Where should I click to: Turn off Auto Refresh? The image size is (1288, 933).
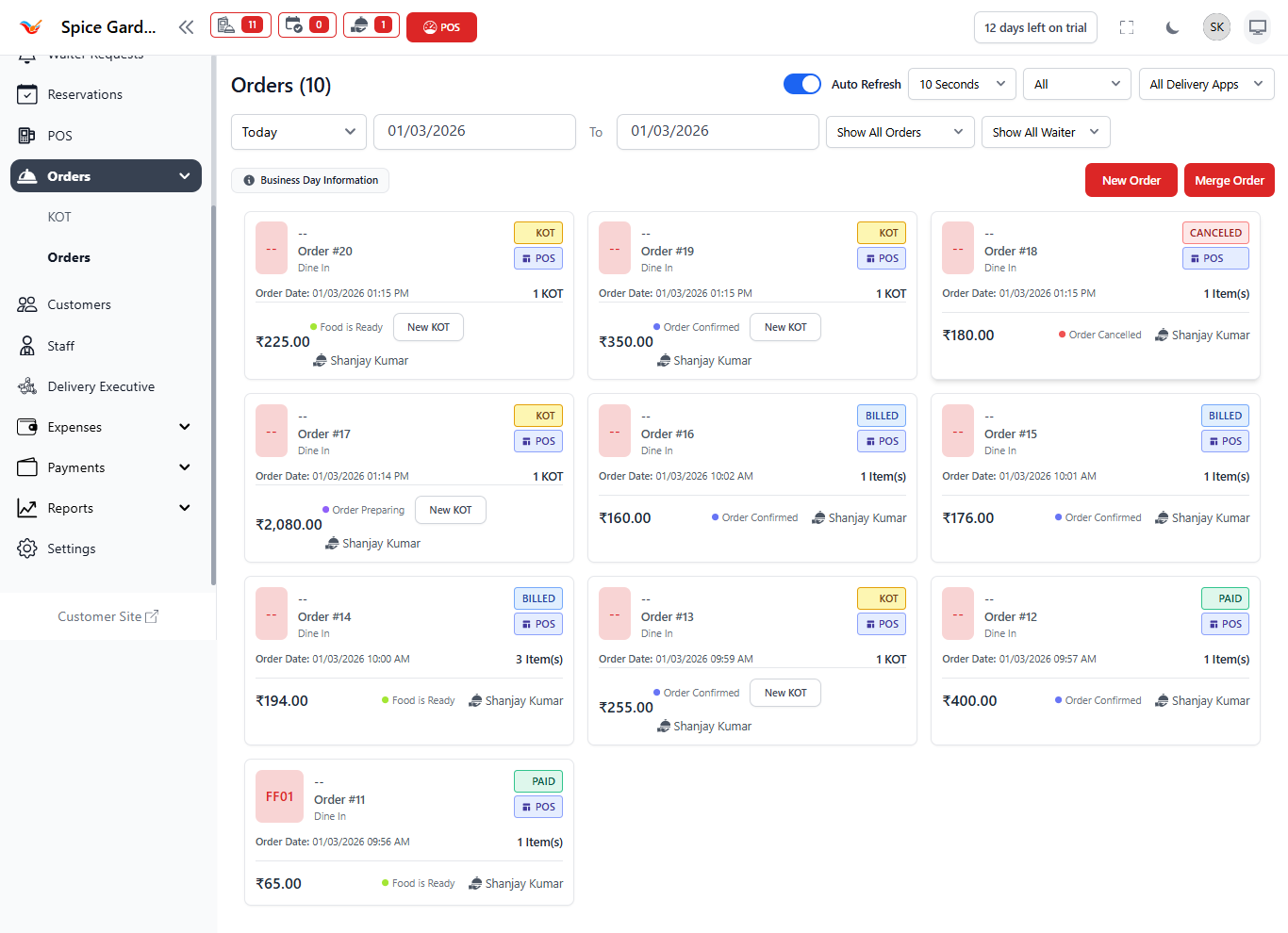click(802, 84)
